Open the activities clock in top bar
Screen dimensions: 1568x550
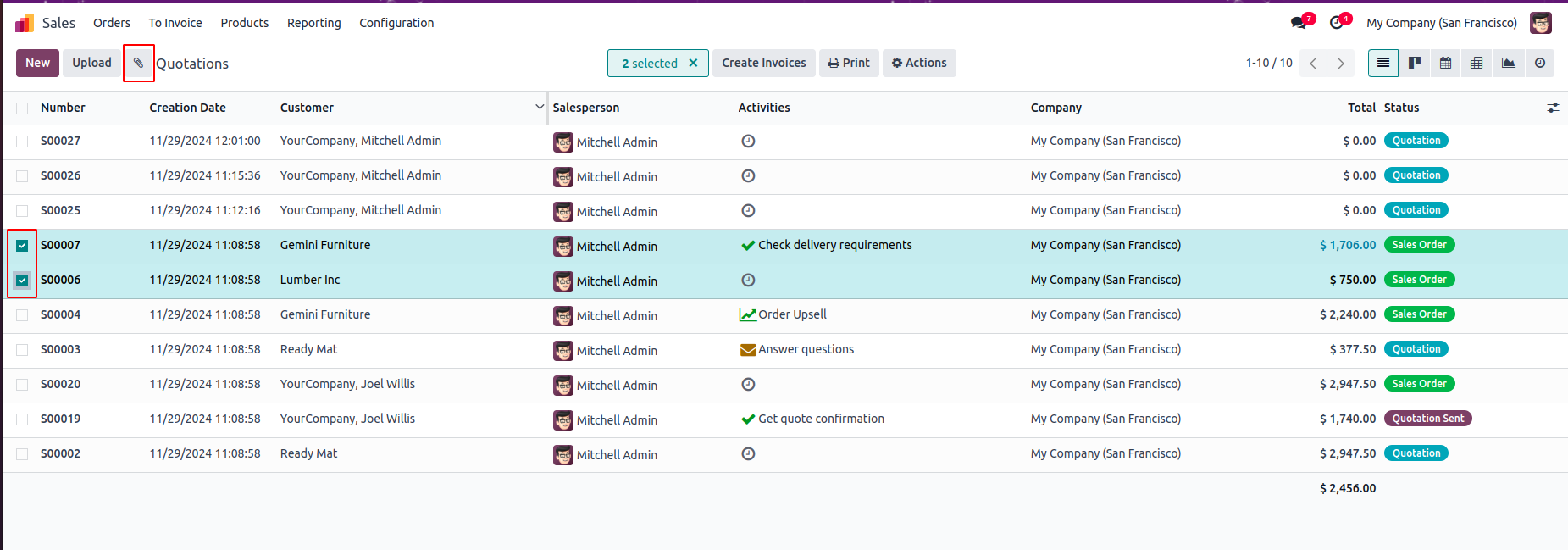pyautogui.click(x=1337, y=23)
